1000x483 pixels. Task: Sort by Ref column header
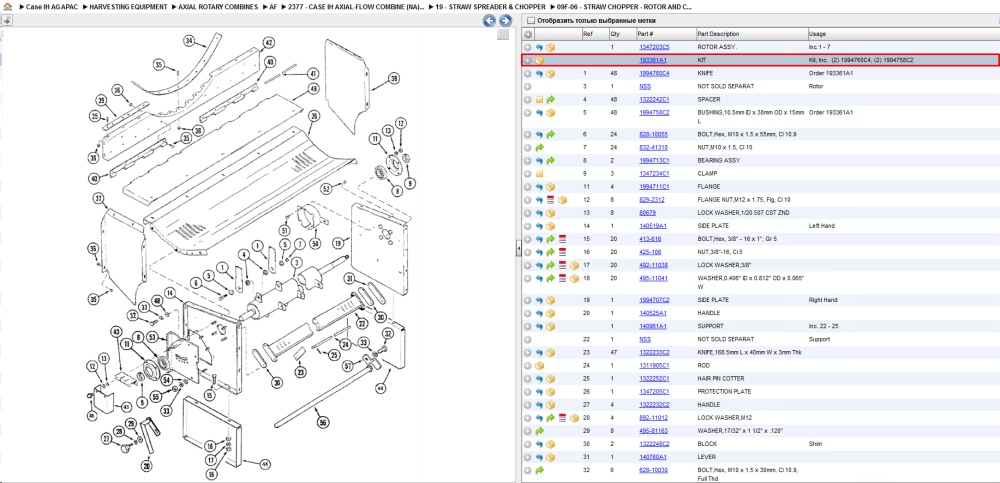[587, 34]
